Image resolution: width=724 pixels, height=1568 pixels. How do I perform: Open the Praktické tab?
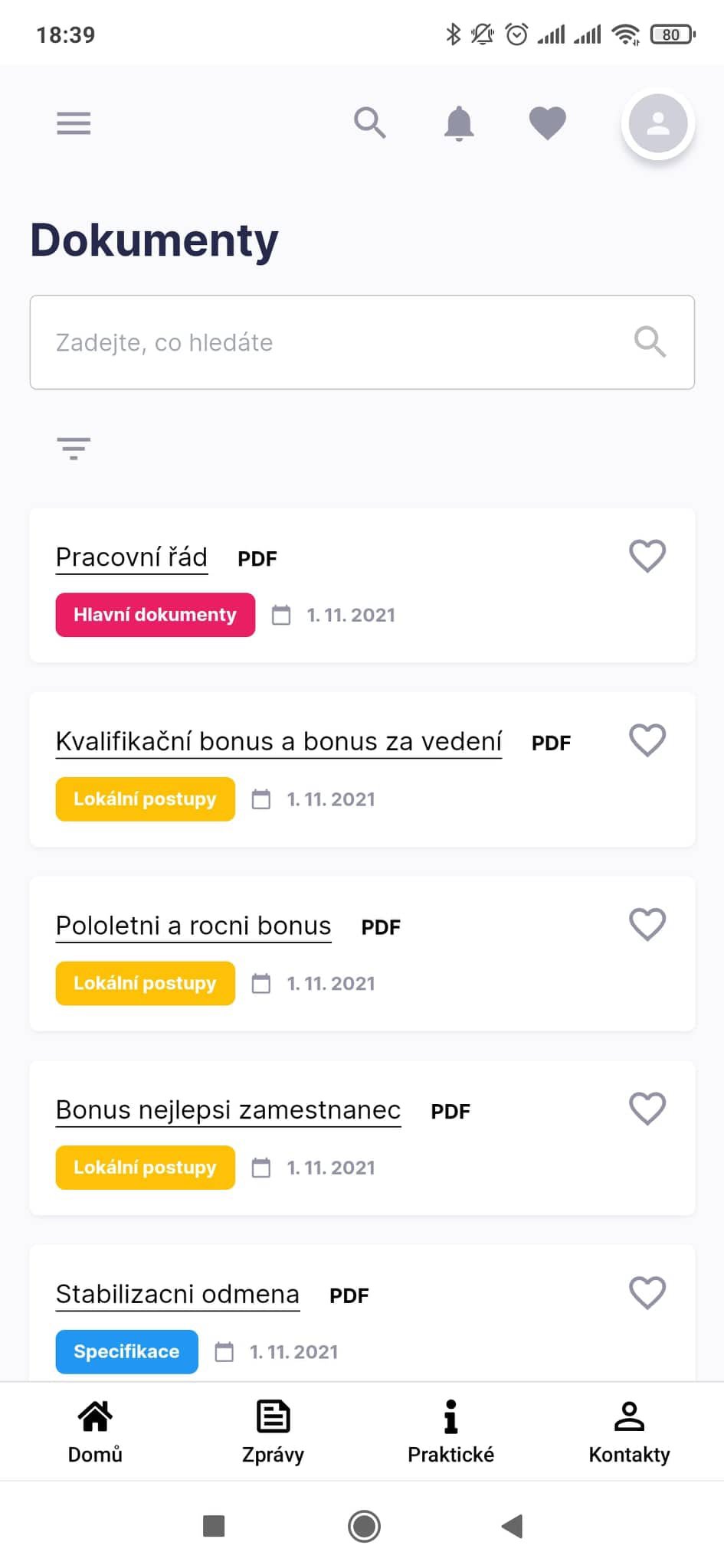click(x=450, y=1430)
